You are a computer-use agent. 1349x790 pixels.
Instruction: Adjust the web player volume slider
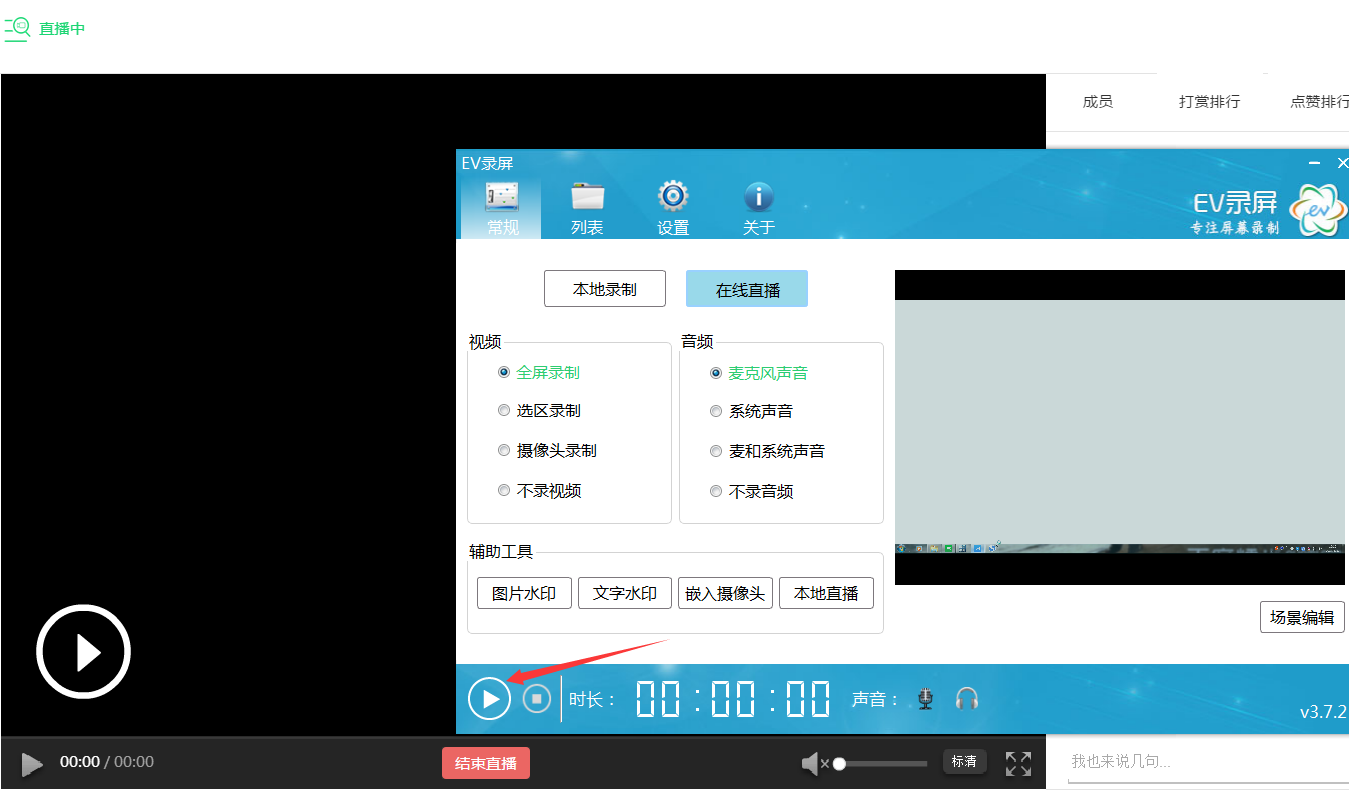point(881,764)
